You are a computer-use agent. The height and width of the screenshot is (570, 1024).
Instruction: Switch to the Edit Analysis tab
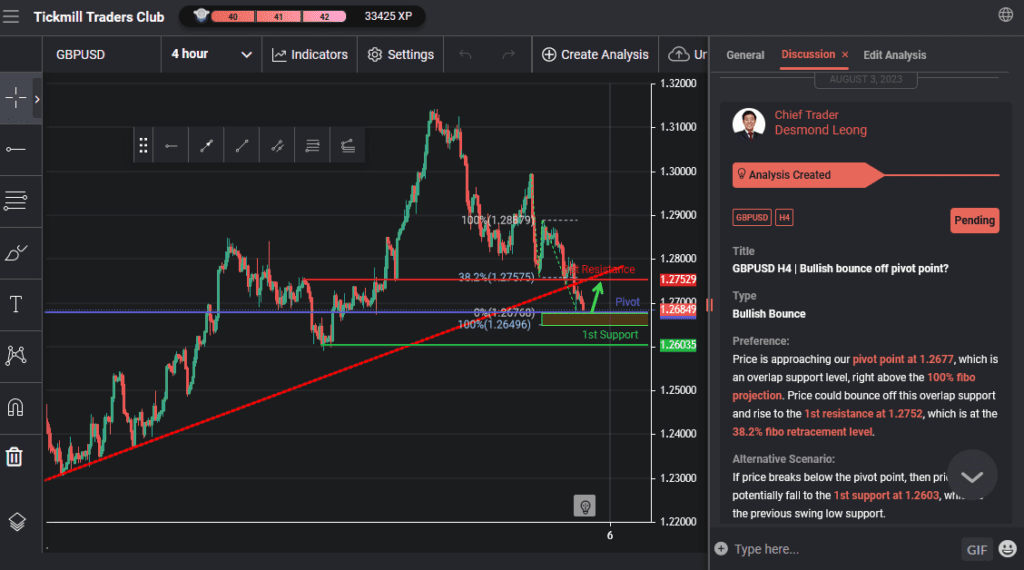894,55
